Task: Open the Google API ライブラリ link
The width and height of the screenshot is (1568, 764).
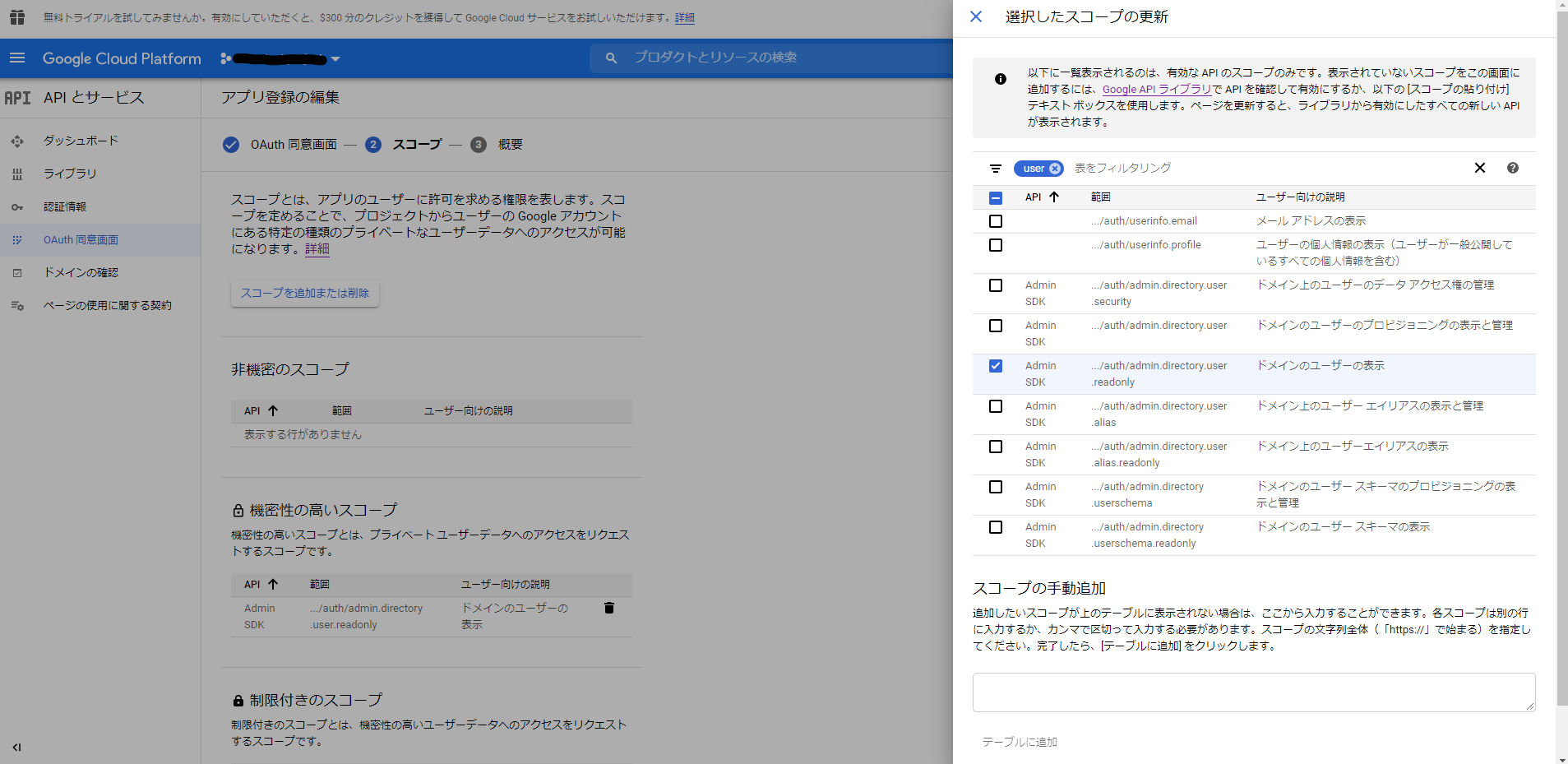Action: pos(1157,90)
